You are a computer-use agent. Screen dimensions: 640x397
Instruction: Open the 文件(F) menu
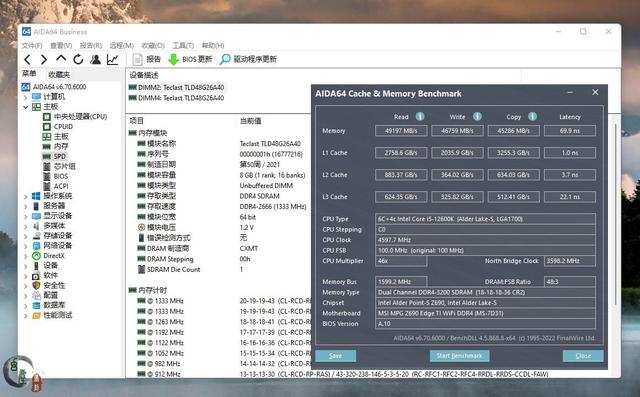click(x=32, y=45)
